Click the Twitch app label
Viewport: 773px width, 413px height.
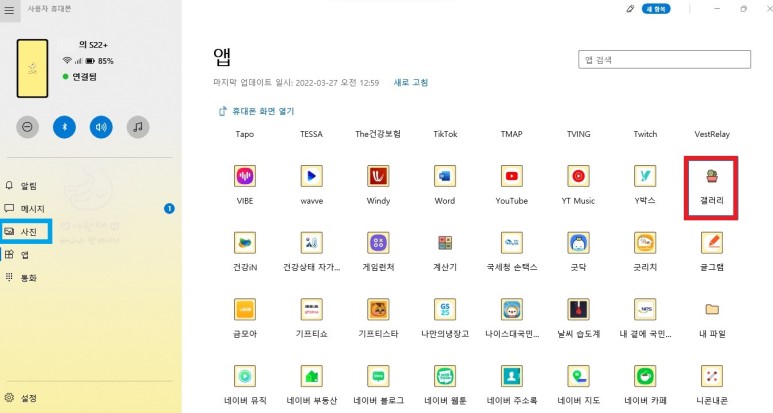pos(645,134)
